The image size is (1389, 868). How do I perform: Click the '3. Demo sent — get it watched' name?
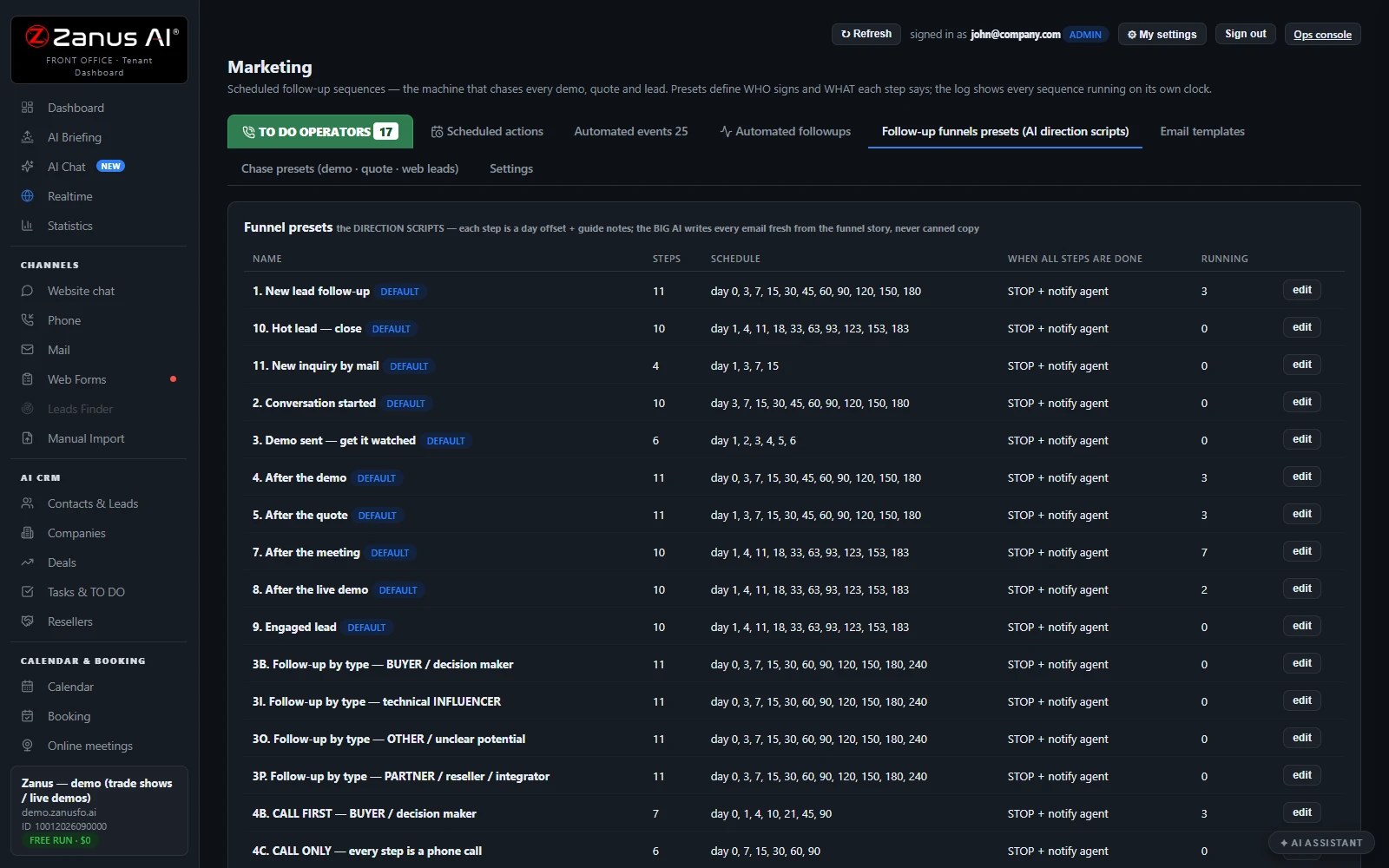334,441
